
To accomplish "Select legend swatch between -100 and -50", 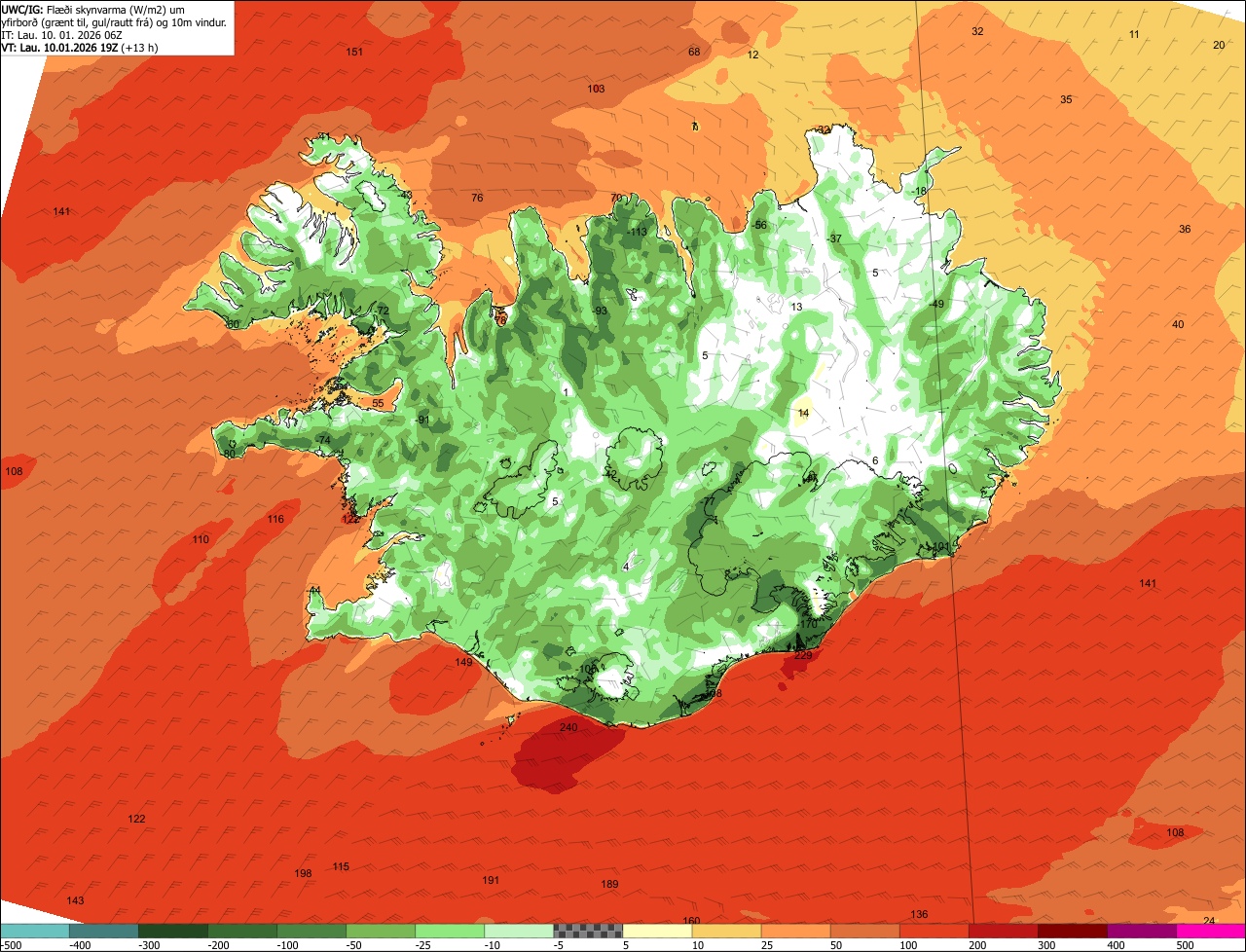I will (x=311, y=931).
